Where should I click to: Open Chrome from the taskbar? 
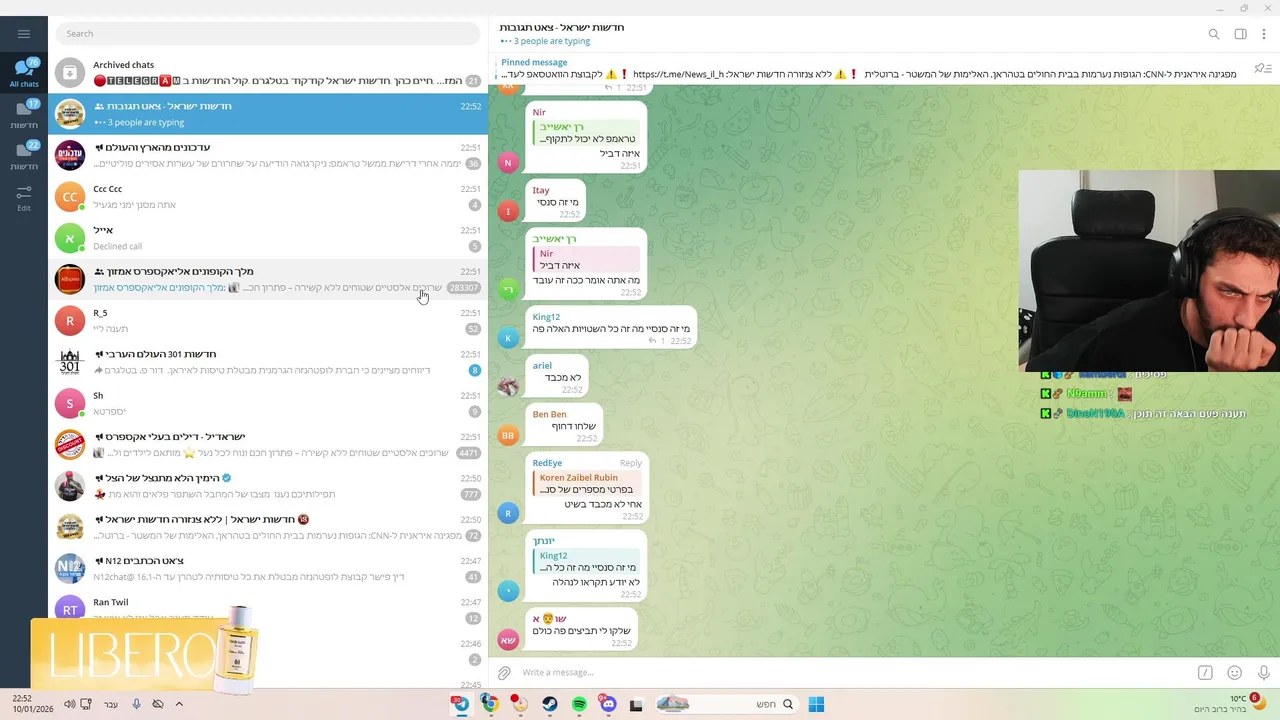pyautogui.click(x=490, y=704)
